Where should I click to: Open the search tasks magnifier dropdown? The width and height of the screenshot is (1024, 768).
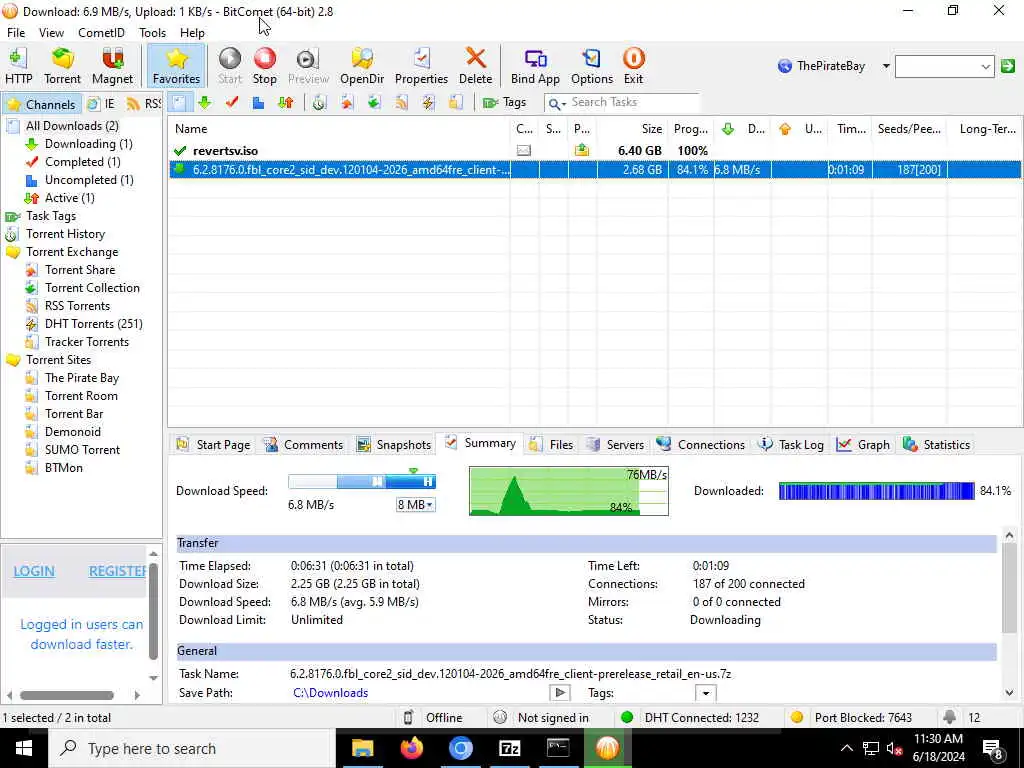(x=556, y=103)
